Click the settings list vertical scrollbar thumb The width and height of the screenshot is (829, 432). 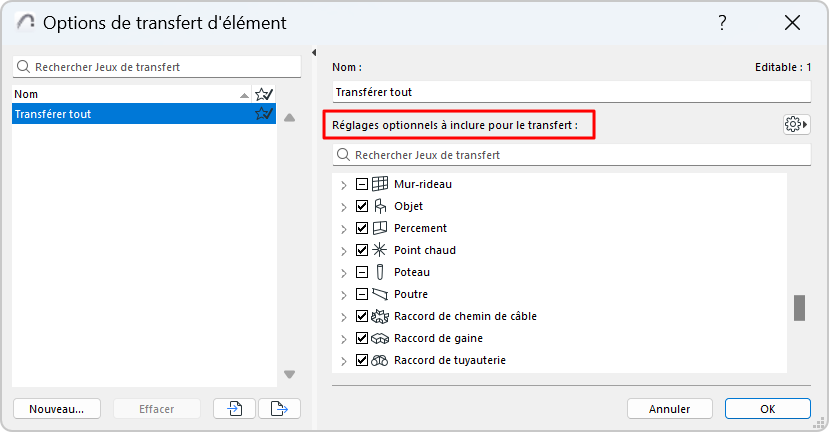point(799,307)
